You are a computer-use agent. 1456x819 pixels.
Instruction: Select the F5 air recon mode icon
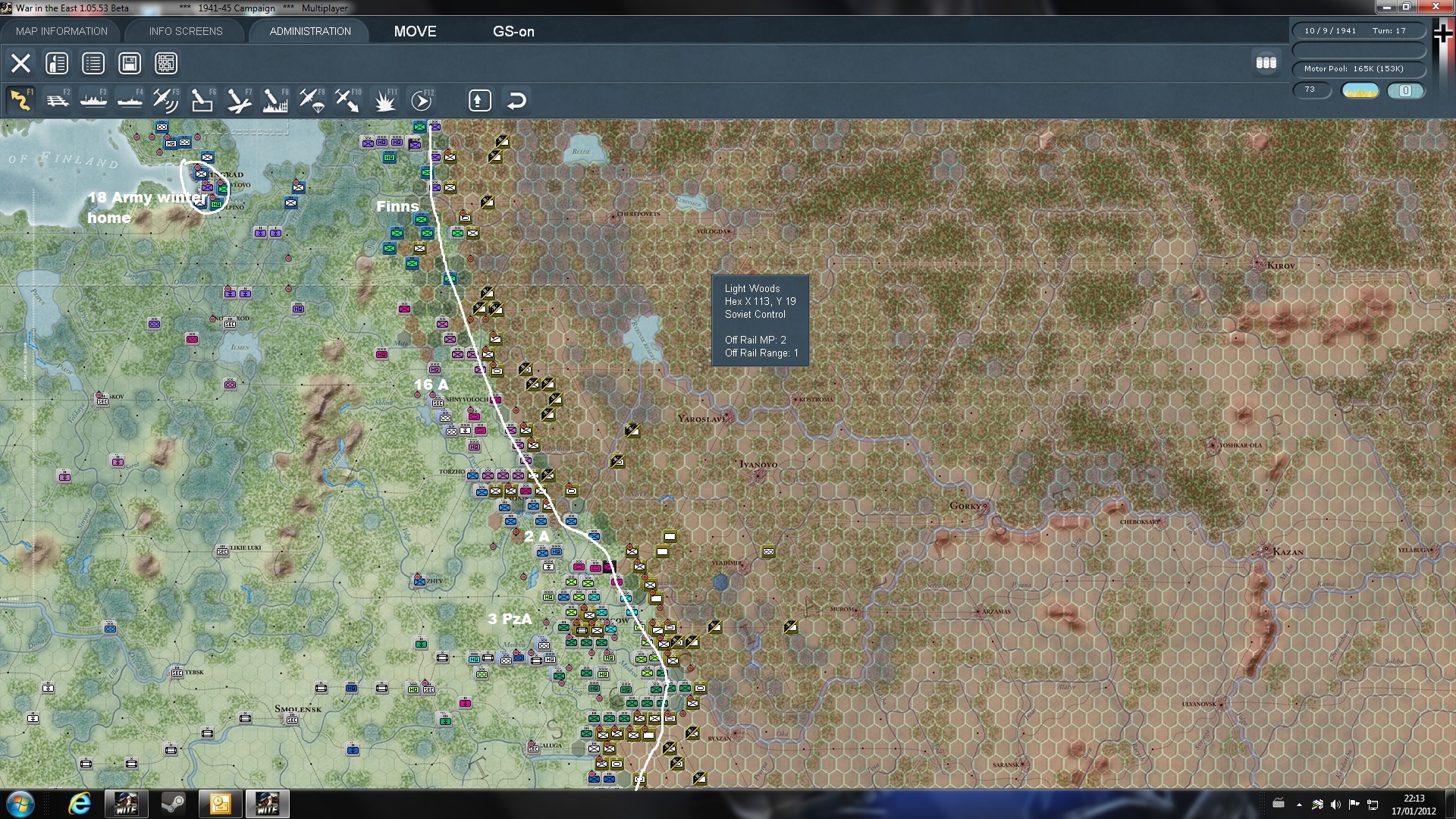(x=166, y=100)
